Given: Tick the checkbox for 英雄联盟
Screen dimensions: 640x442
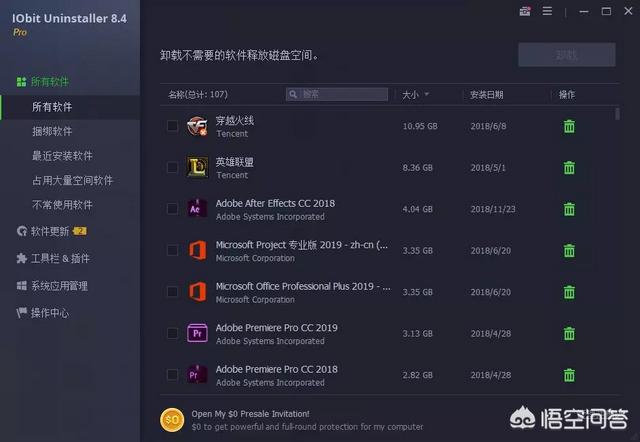Looking at the screenshot, I should coord(172,167).
